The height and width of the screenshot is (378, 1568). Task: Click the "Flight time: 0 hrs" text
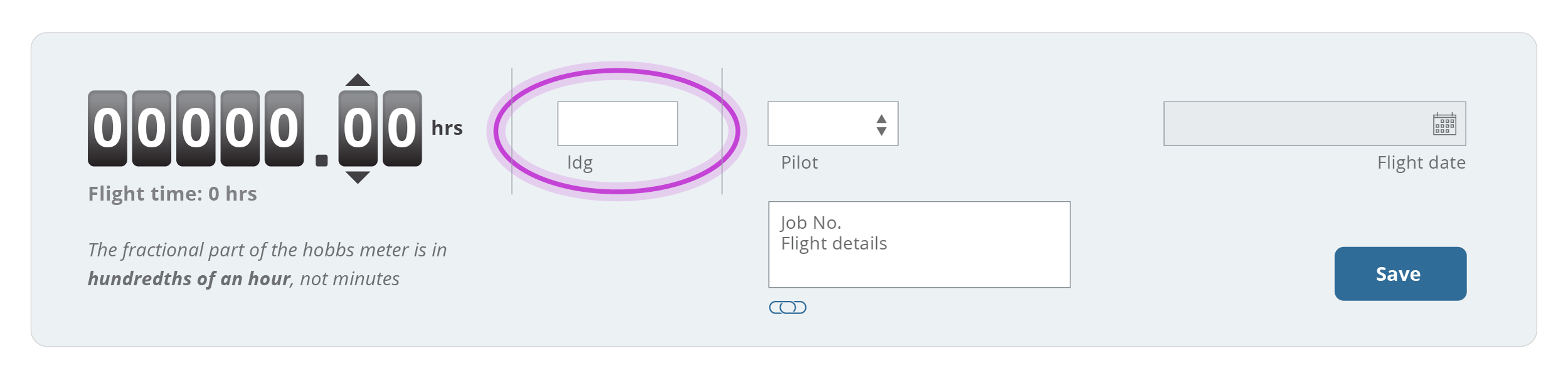(172, 194)
